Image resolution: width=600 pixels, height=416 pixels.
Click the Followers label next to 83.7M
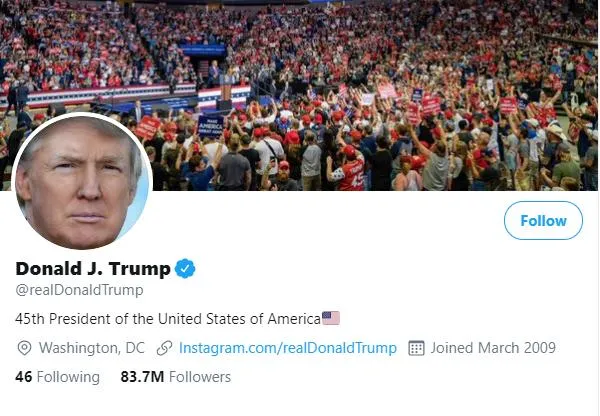(x=200, y=377)
